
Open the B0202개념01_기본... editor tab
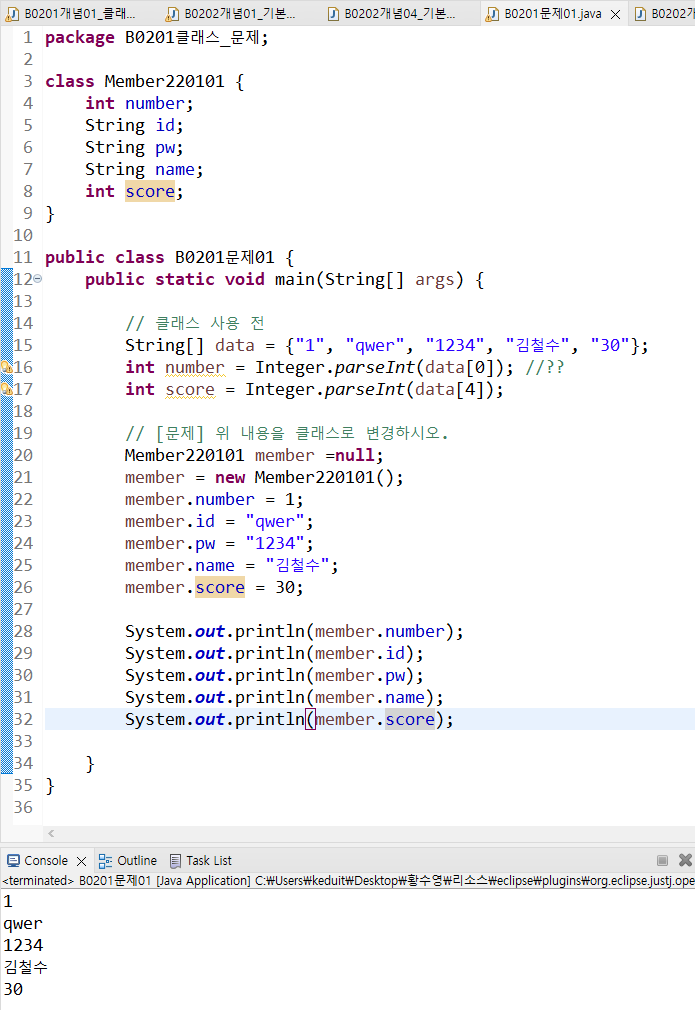click(x=232, y=14)
